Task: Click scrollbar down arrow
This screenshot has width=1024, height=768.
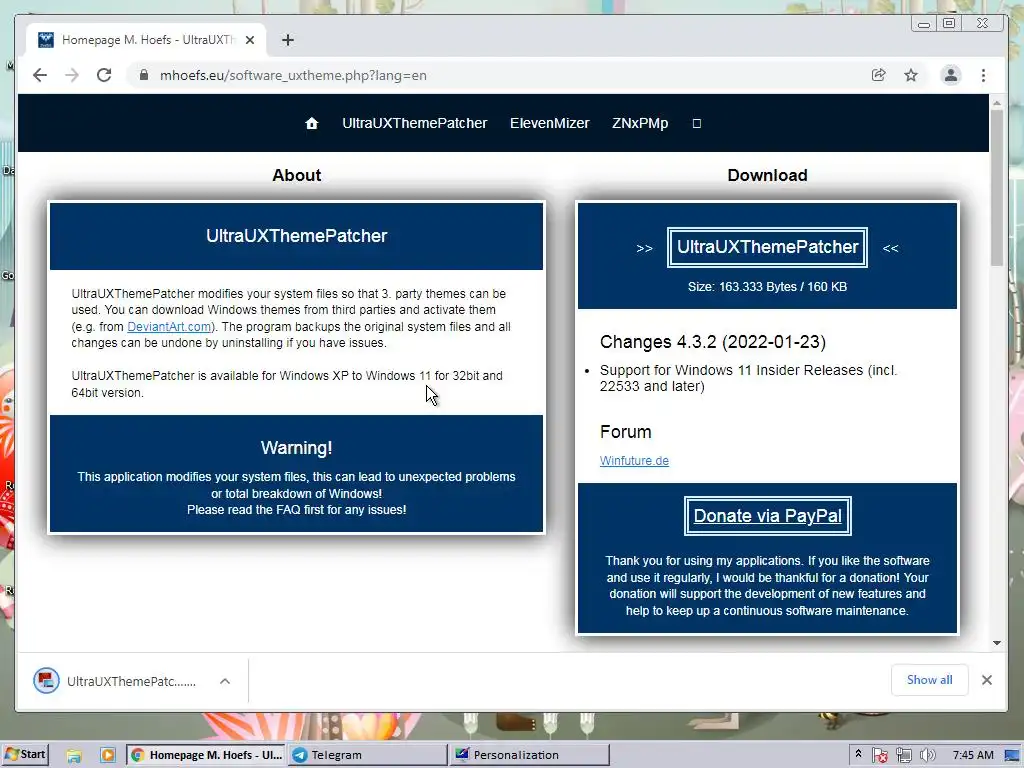Action: coord(997,643)
